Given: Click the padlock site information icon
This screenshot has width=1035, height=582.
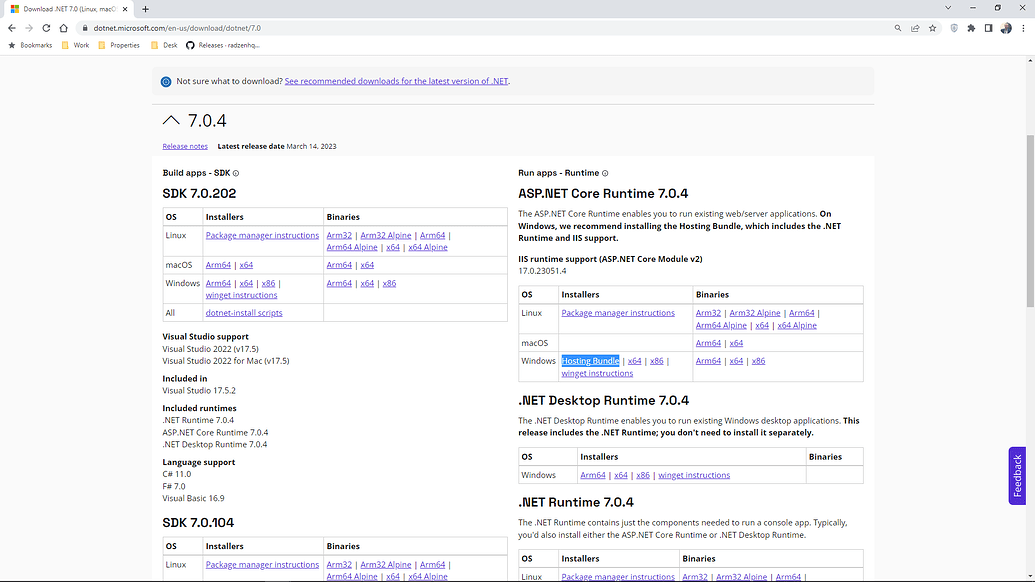Looking at the screenshot, I should pyautogui.click(x=85, y=29).
